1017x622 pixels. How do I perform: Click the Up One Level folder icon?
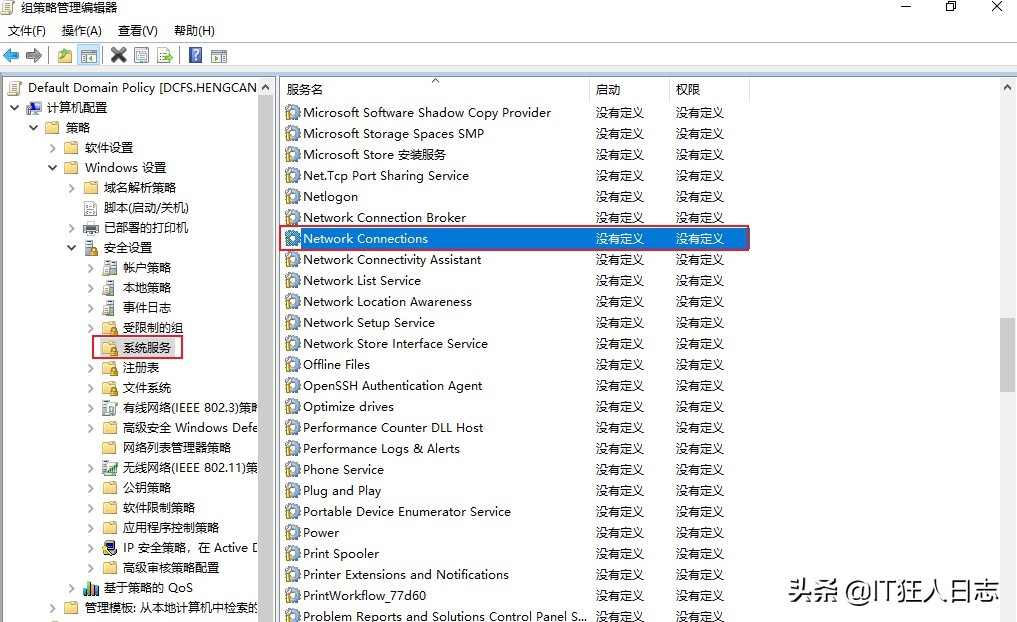point(65,56)
